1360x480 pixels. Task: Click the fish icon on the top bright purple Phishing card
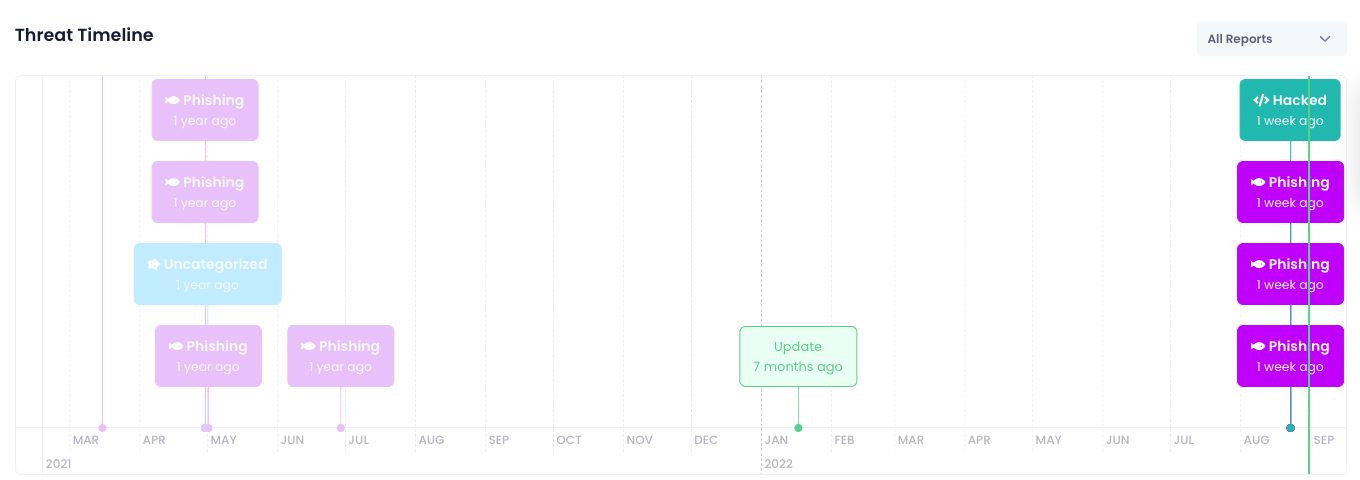click(1258, 182)
